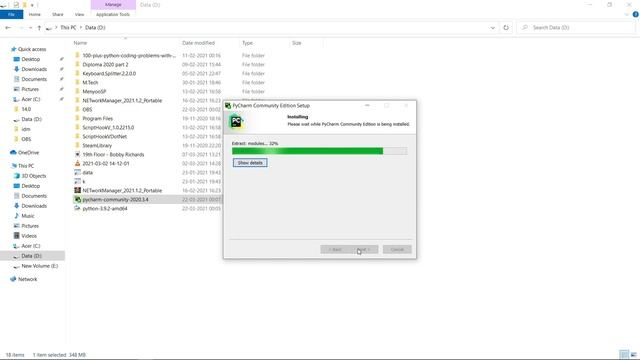Image resolution: width=640 pixels, height=360 pixels.
Task: Select Quick access in the sidebar
Action: pos(32,49)
